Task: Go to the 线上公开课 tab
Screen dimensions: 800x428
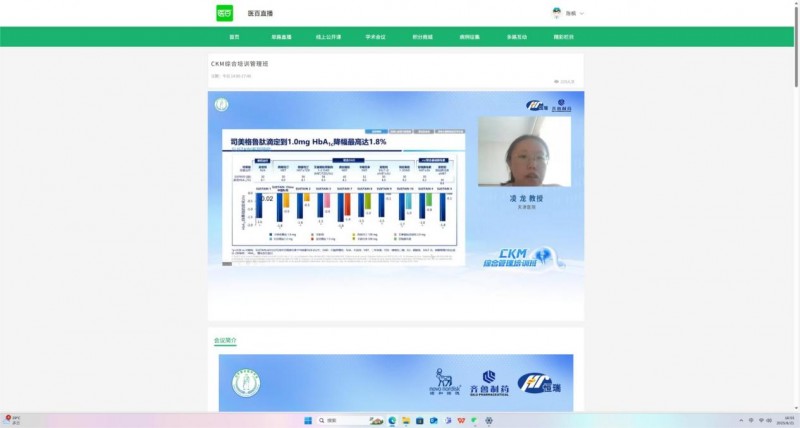Action: [328, 37]
